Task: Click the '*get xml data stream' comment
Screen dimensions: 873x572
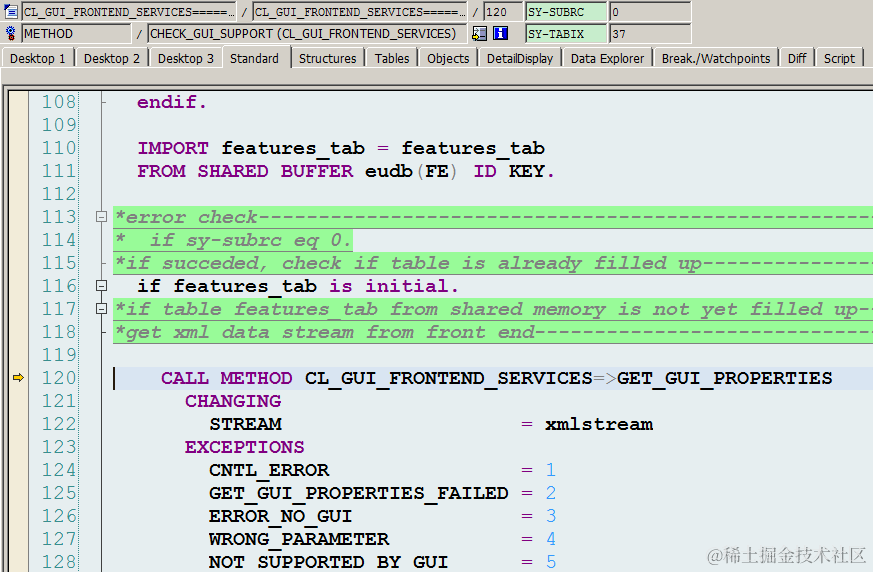Action: (x=493, y=332)
